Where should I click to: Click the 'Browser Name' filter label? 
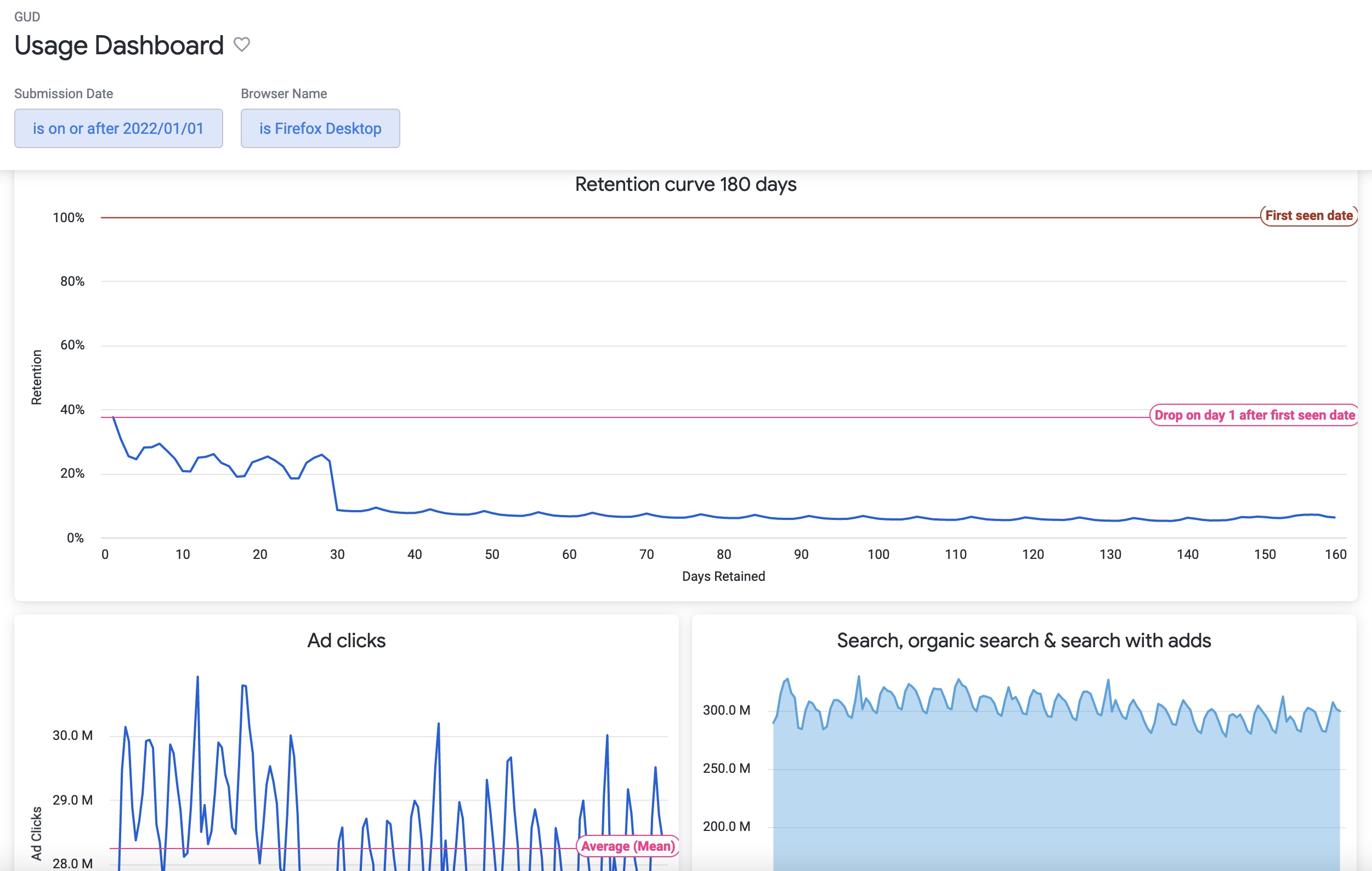284,93
